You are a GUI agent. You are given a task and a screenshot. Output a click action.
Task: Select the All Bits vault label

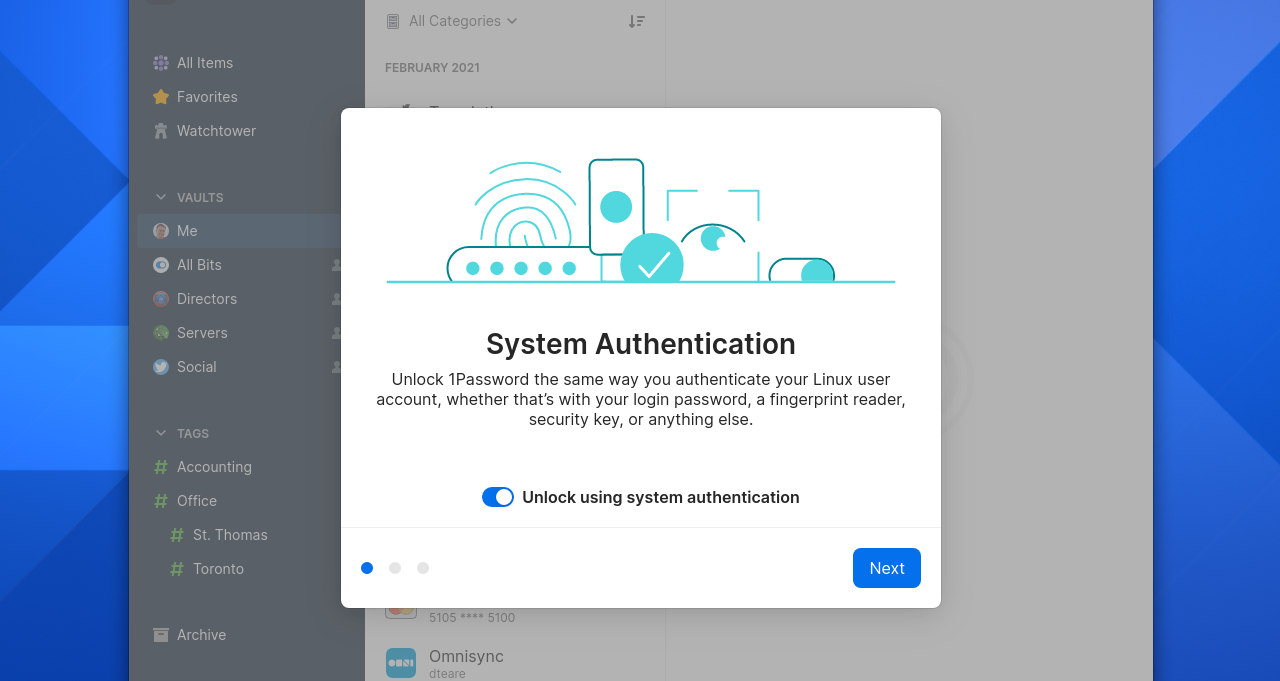(x=199, y=265)
